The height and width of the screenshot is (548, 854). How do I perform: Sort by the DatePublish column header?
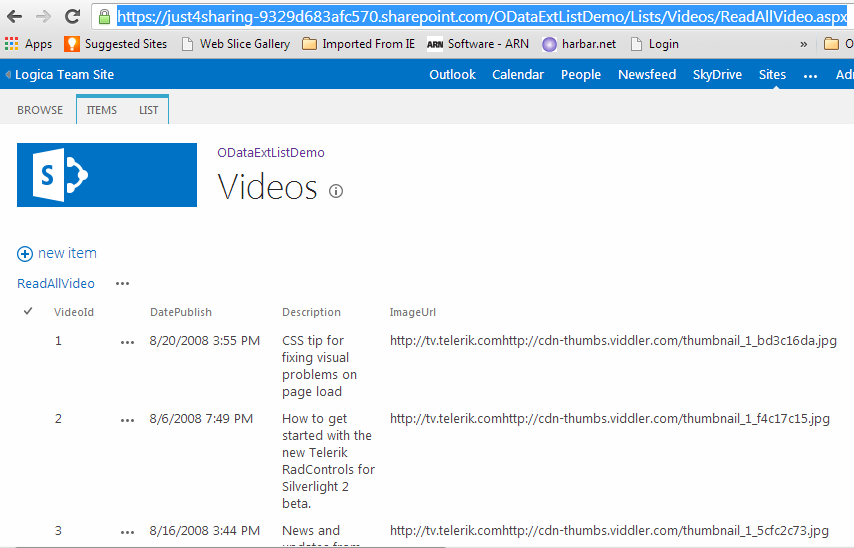click(181, 312)
